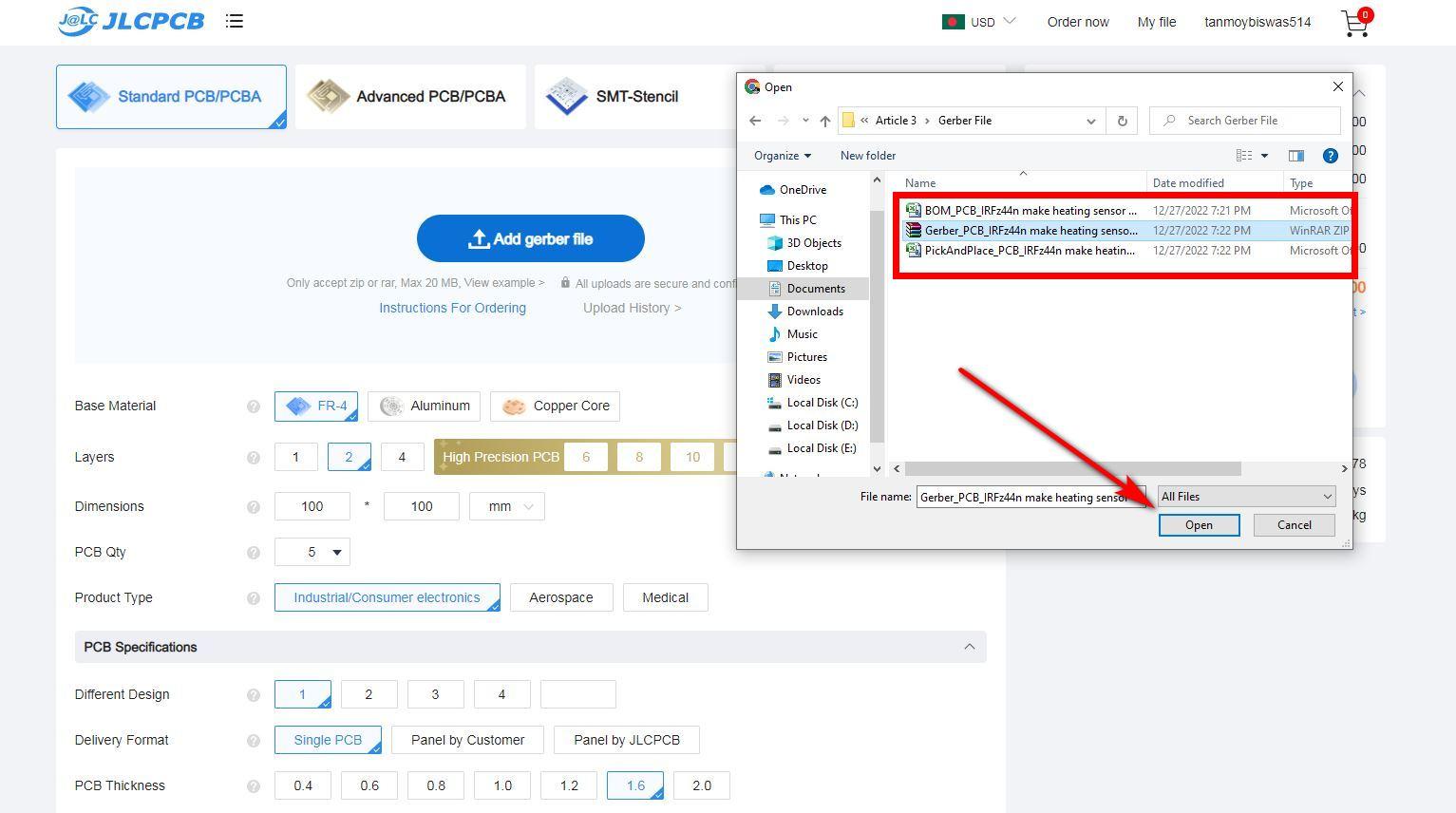Screen dimensions: 1456x813
Task: Expand the address bar path history dropdown
Action: point(1091,121)
